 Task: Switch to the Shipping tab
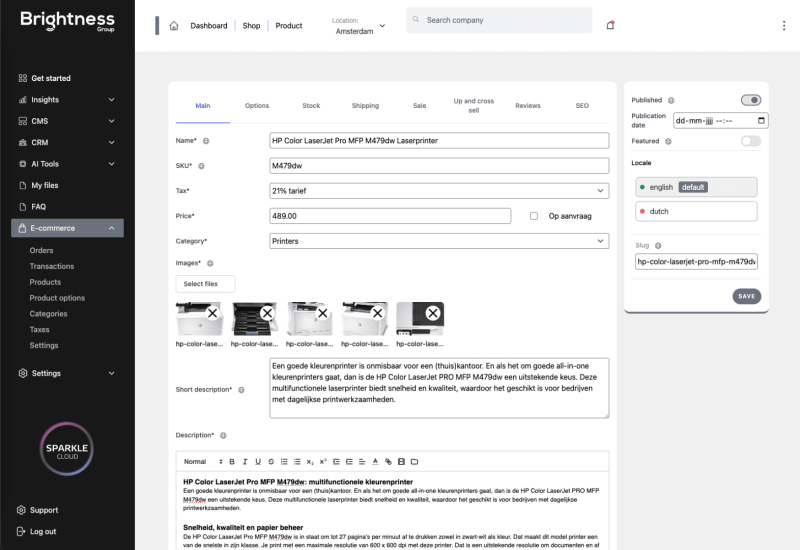click(x=365, y=106)
